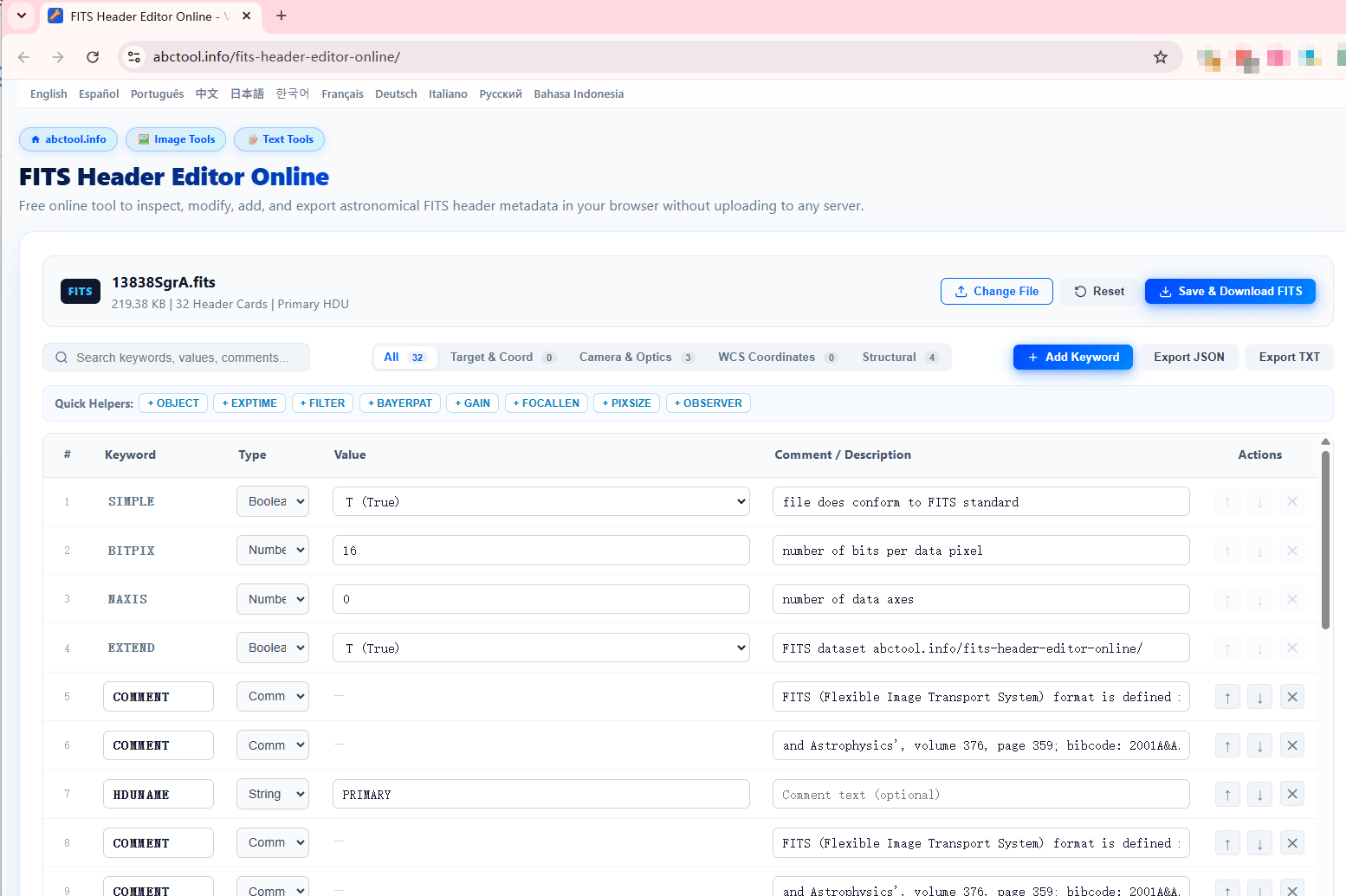
Task: Add the BAYERPAT quick helper keyword
Action: pos(400,403)
